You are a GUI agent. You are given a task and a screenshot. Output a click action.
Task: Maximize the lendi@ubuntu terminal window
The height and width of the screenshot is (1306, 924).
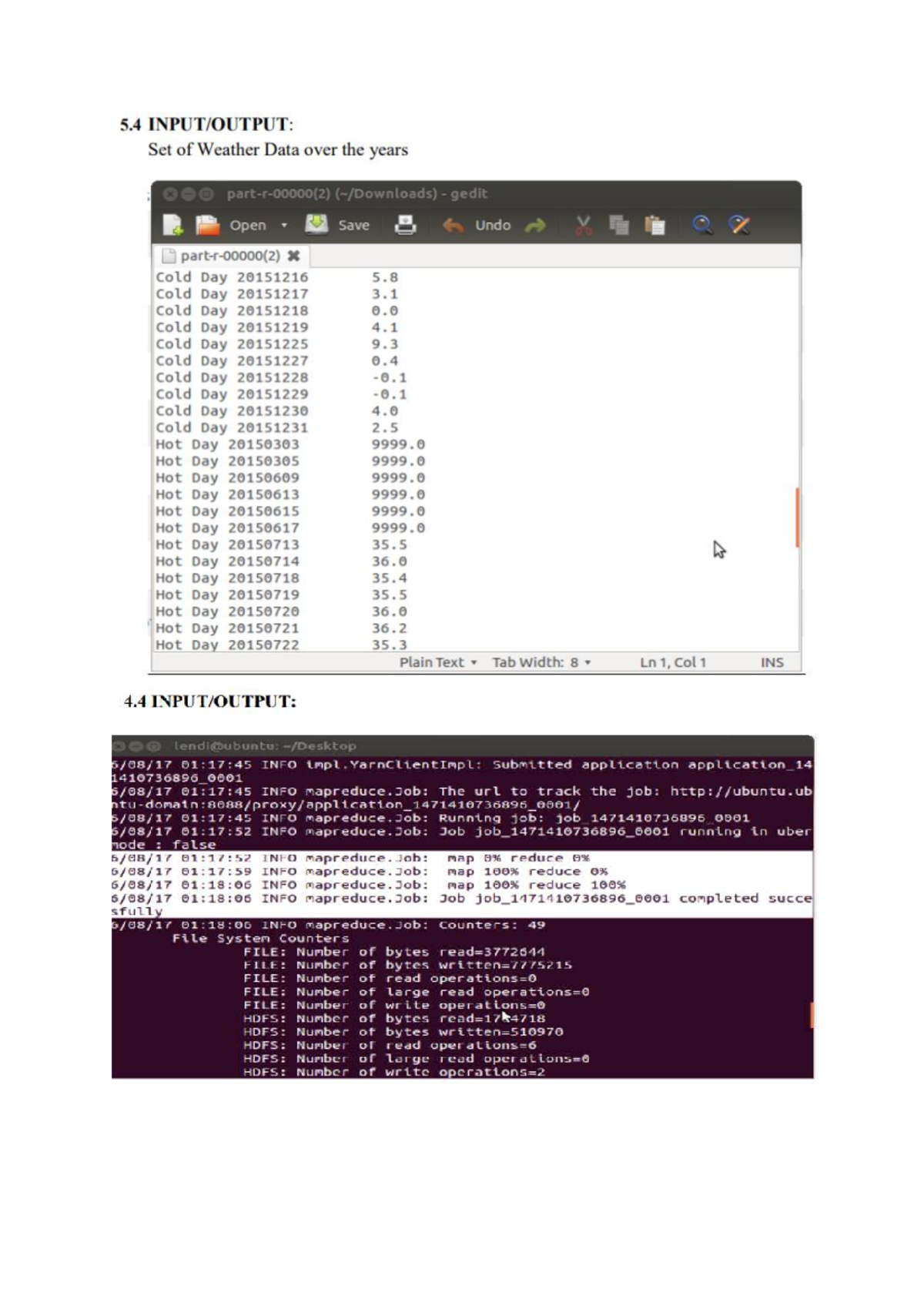154,746
